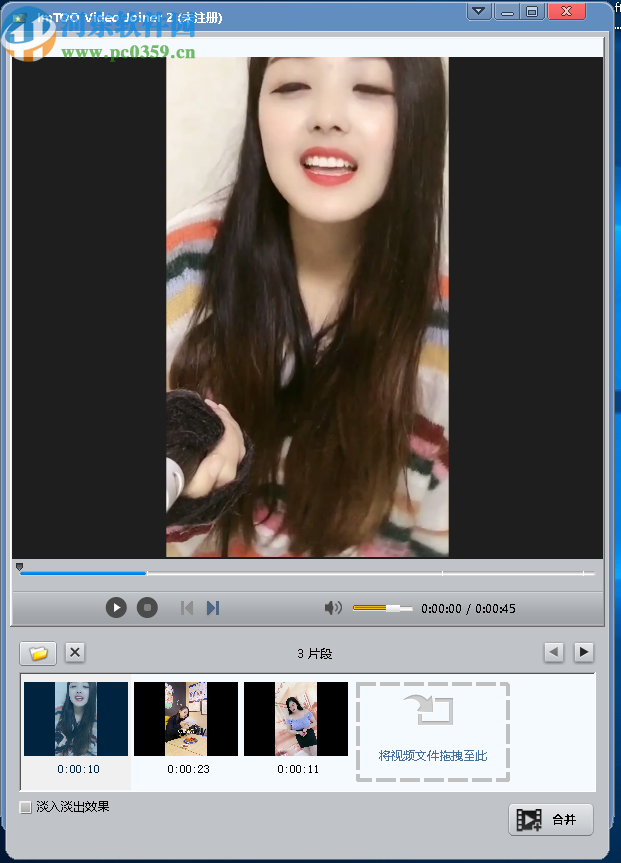
Task: Maximize the Video Joiner window
Action: pos(532,12)
